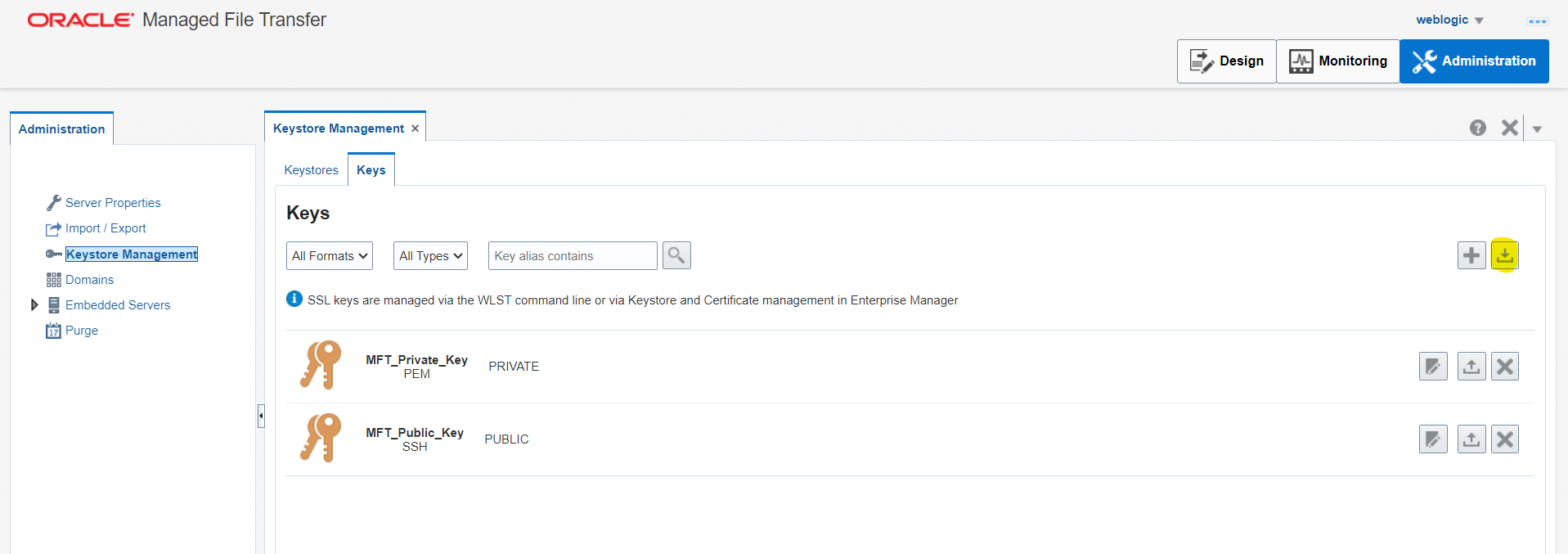1568x554 pixels.
Task: Click the search magnifier icon
Action: coord(676,255)
